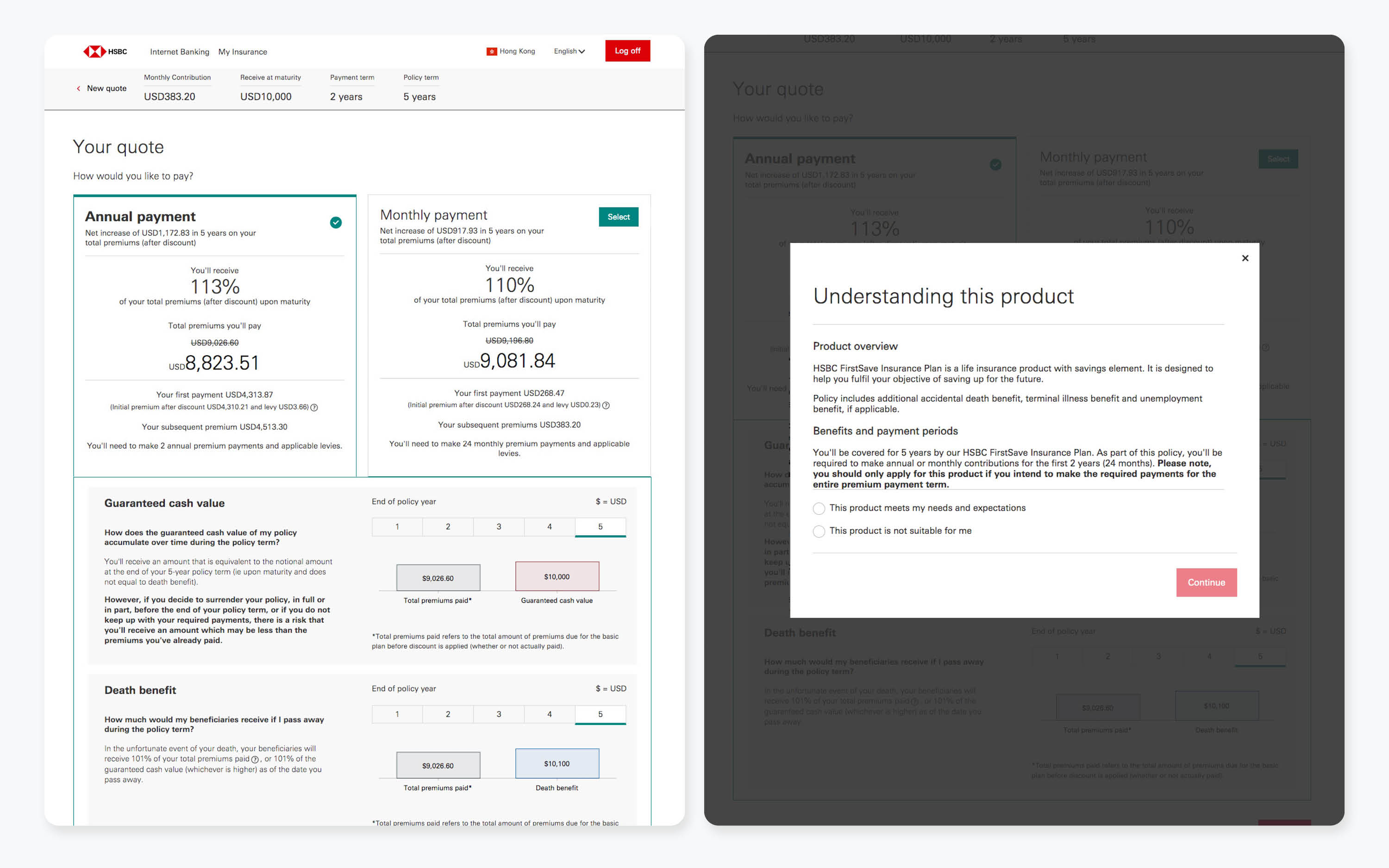Click the 'Monthly Contribution' label in the summary bar
1389x868 pixels.
[177, 77]
